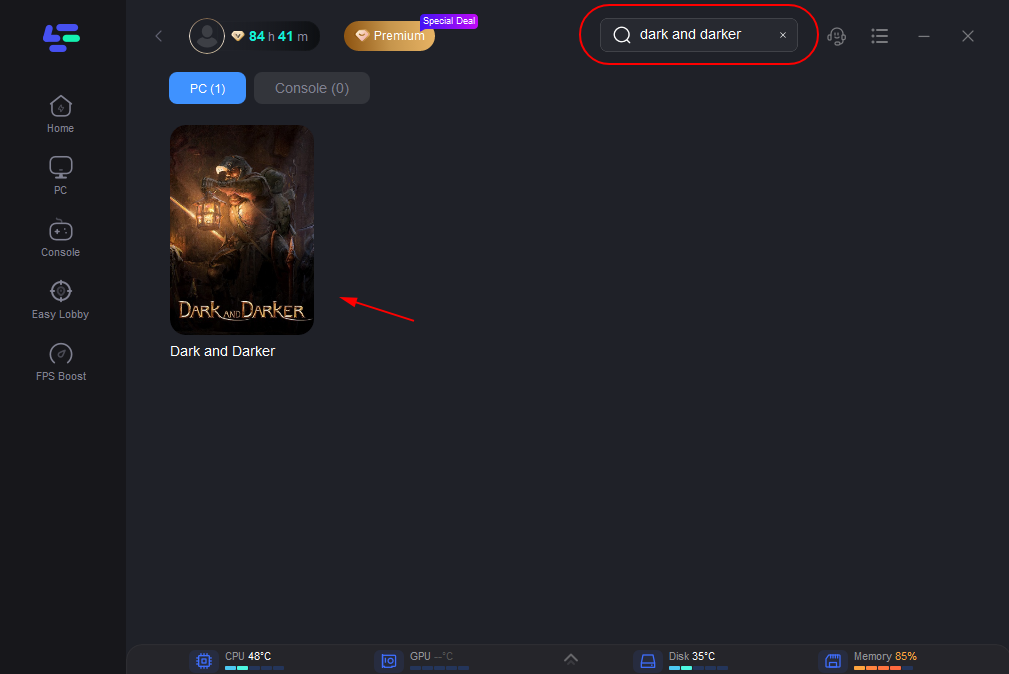Screen dimensions: 1009x674
Task: Check remaining time 84 h 41 m
Action: pos(278,37)
